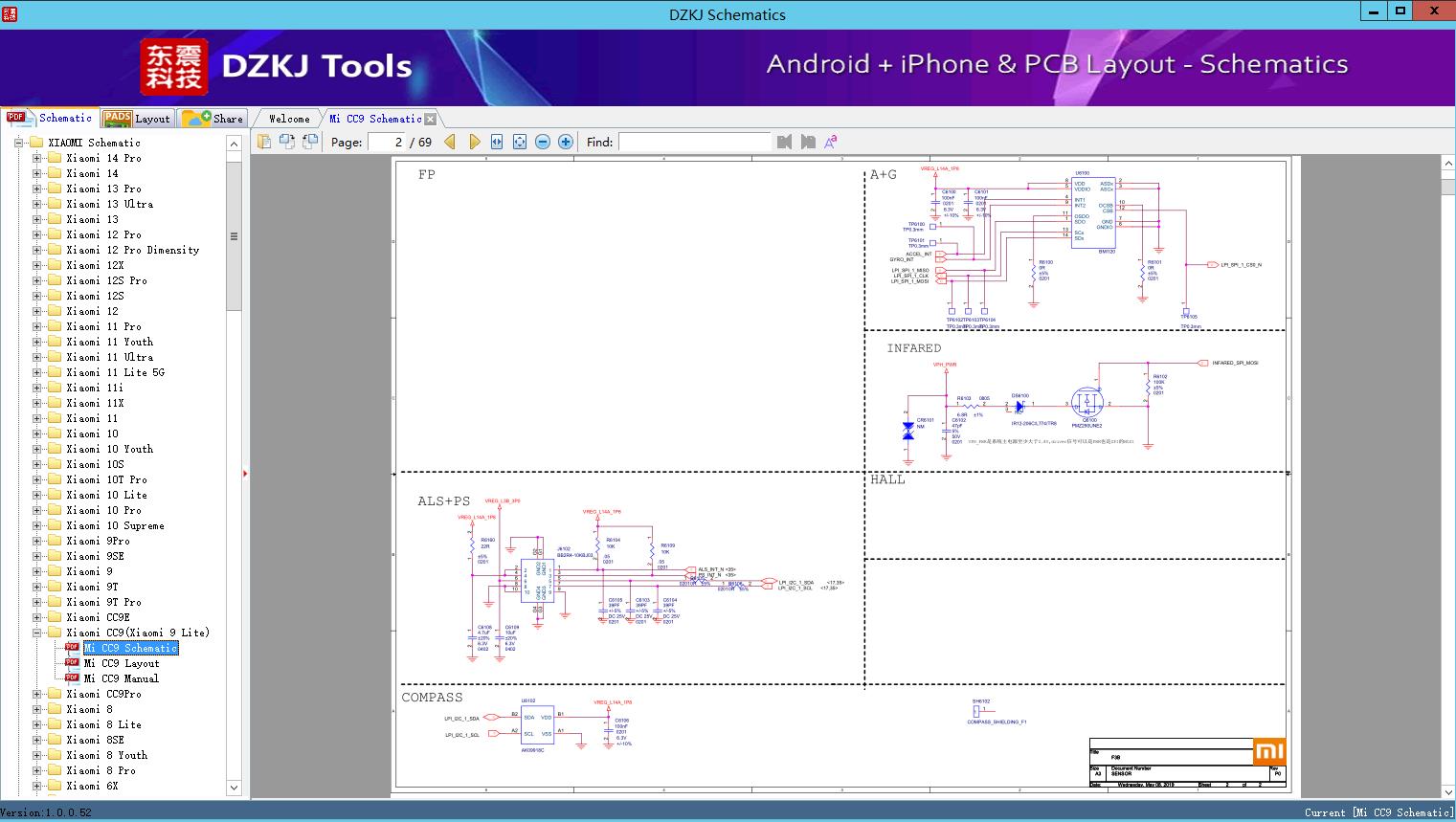Open the Share tab
Image resolution: width=1456 pixels, height=822 pixels.
click(x=213, y=119)
